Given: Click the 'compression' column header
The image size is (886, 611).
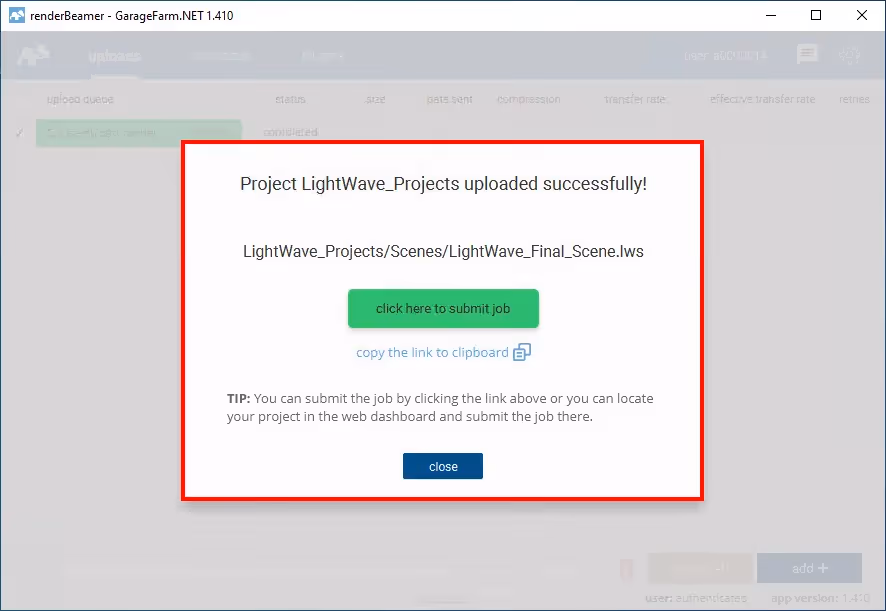Looking at the screenshot, I should 529,99.
